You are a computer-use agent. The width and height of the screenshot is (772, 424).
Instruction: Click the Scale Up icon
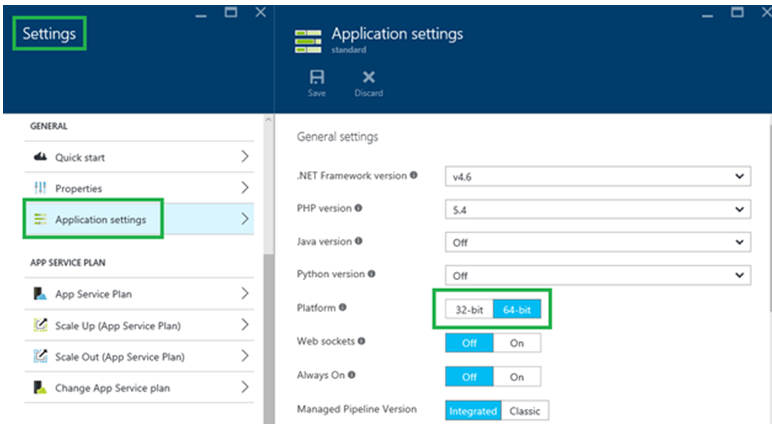(40, 325)
